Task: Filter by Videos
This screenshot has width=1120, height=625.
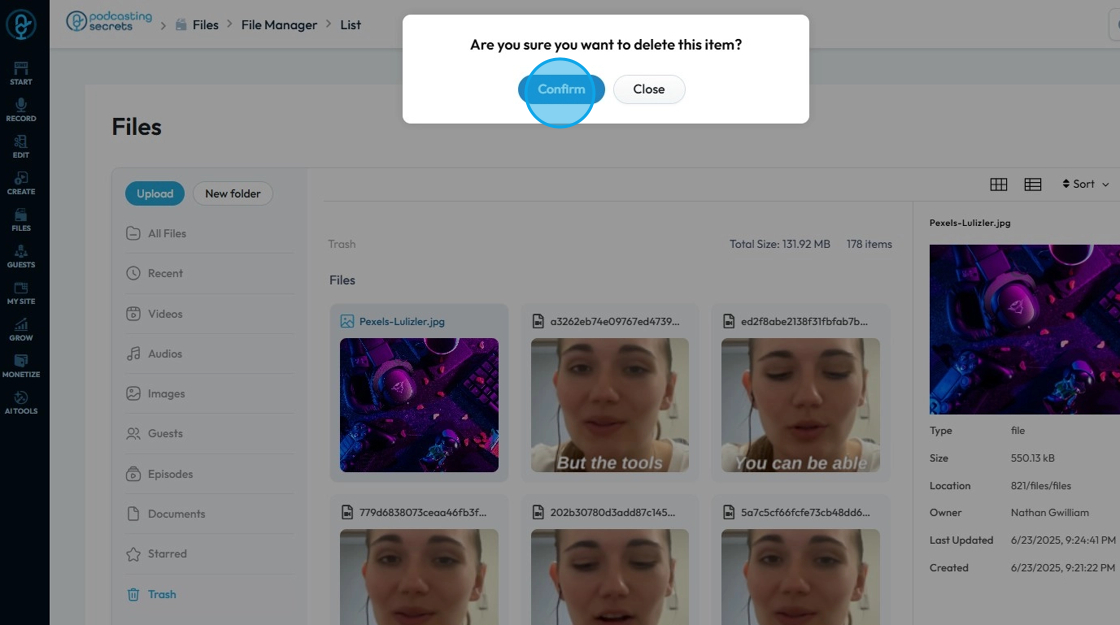Action: pos(165,314)
